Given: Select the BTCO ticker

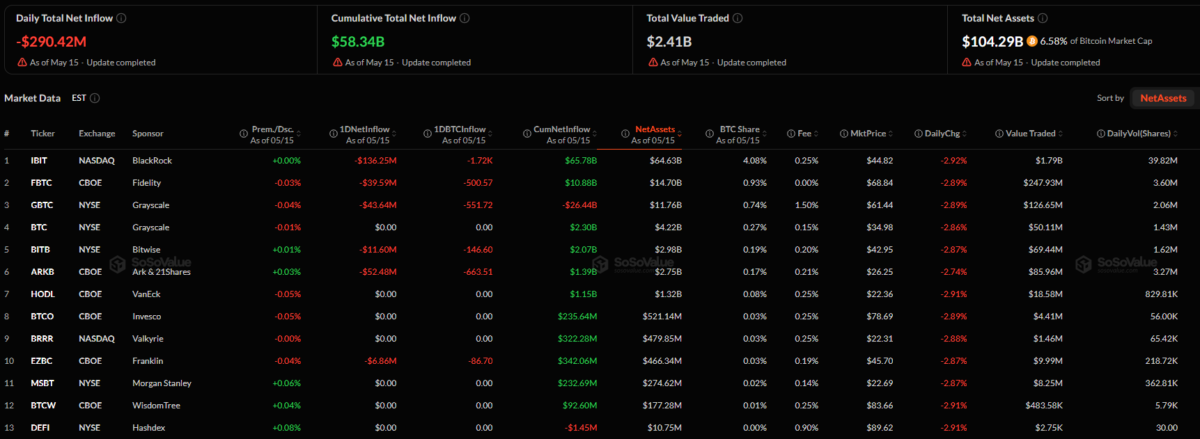Looking at the screenshot, I should 43,316.
